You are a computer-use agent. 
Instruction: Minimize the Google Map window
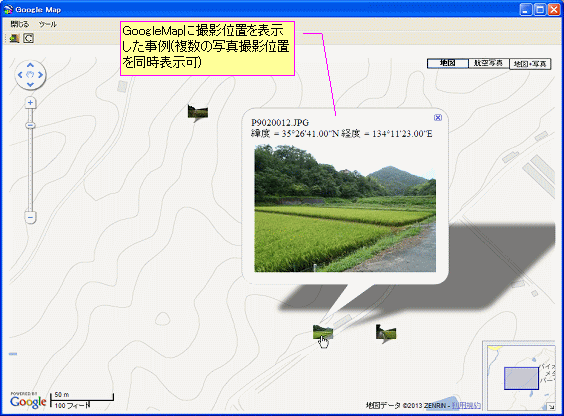coord(526,9)
